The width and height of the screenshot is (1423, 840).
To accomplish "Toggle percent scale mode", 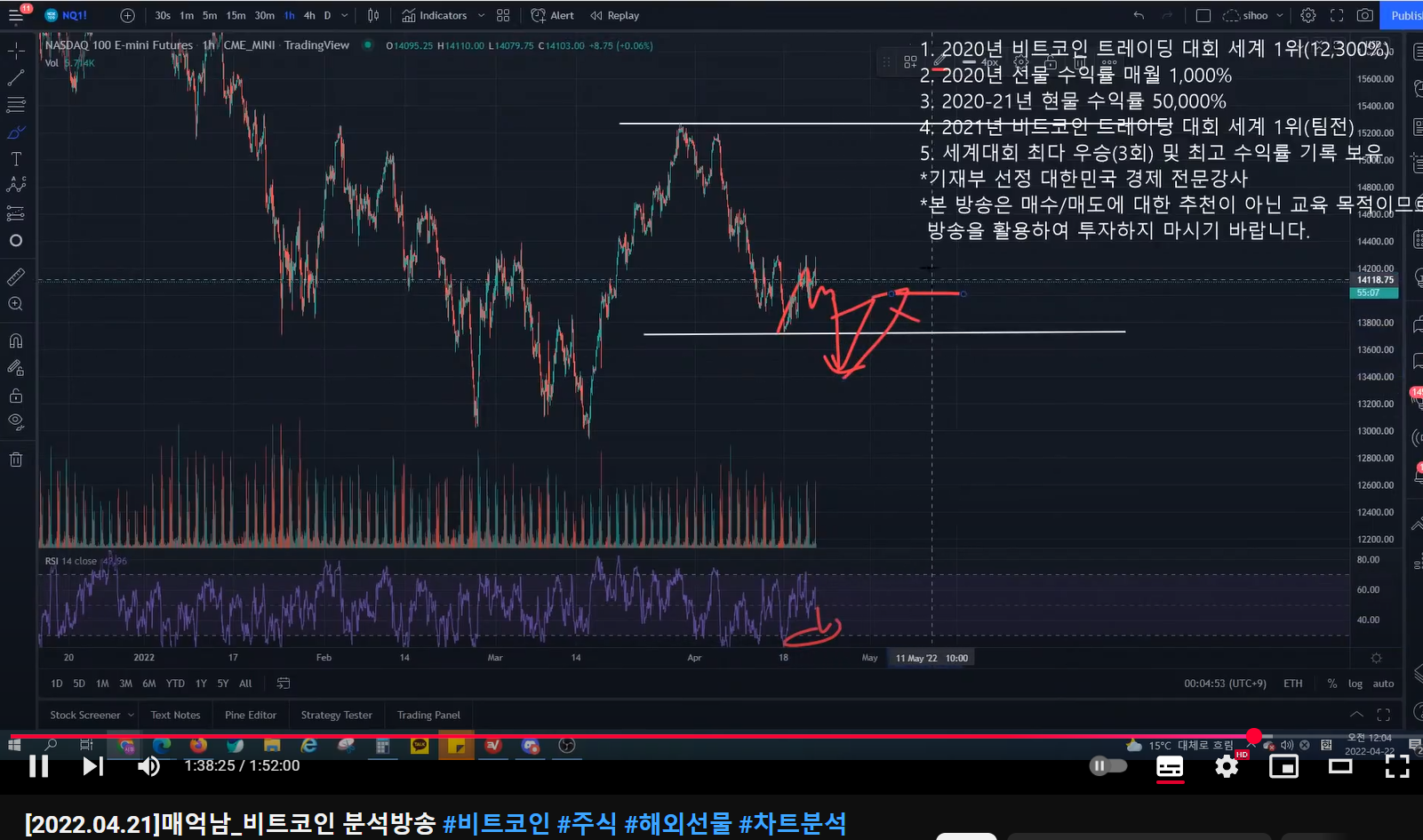I will (1331, 684).
